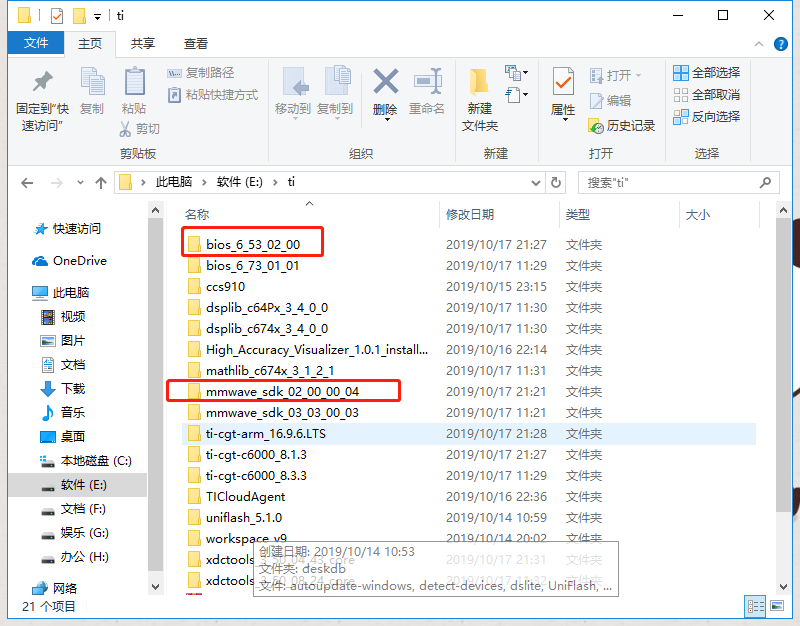Select the uniflash_5.1.0 folder
This screenshot has height=626, width=800.
point(244,517)
